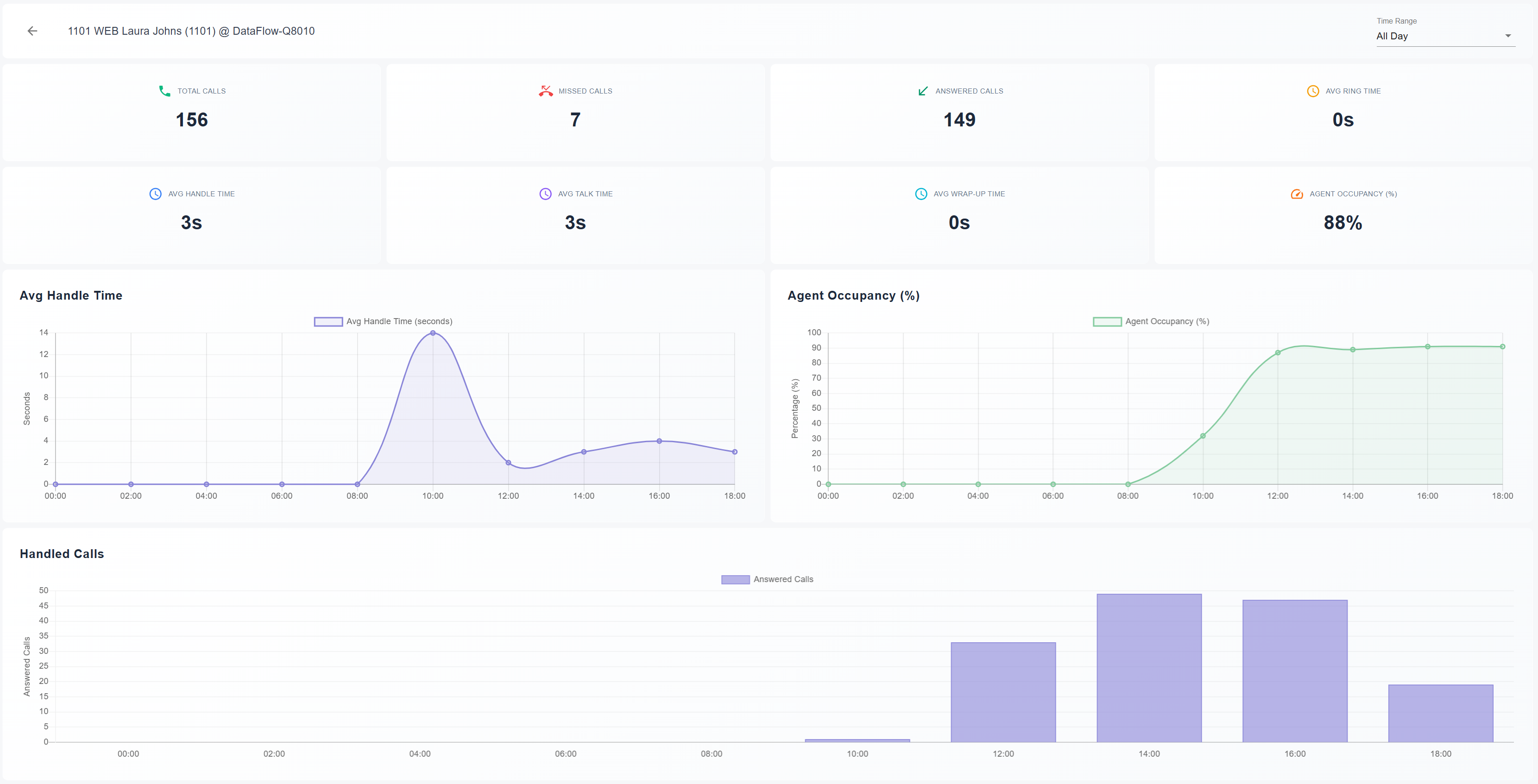The height and width of the screenshot is (784, 1538).
Task: Toggle Avg Handle Time (seconds) legend series
Action: [399, 321]
